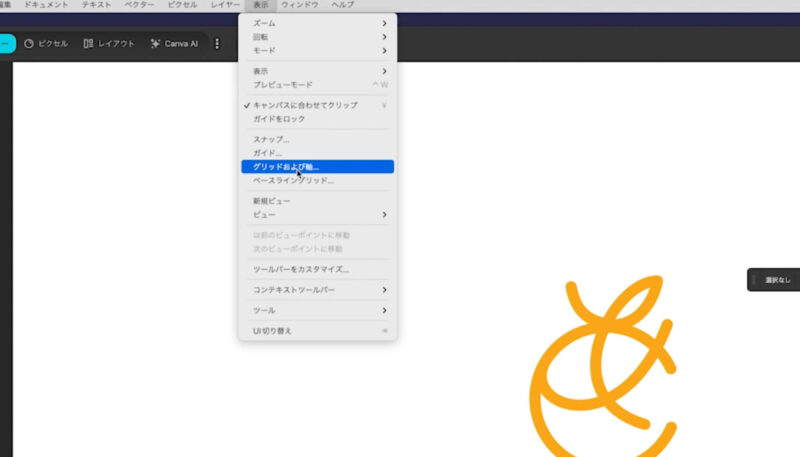The width and height of the screenshot is (800, 457).
Task: Expand the ビュー submenu
Action: tap(317, 215)
